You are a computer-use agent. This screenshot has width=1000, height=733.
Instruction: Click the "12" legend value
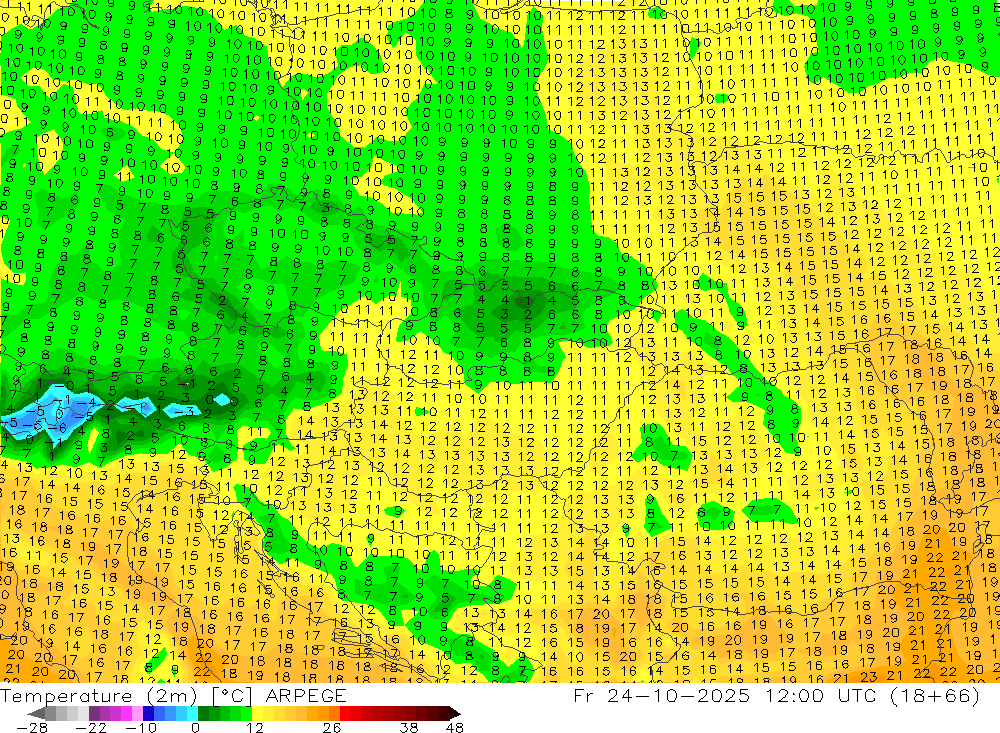tap(254, 727)
